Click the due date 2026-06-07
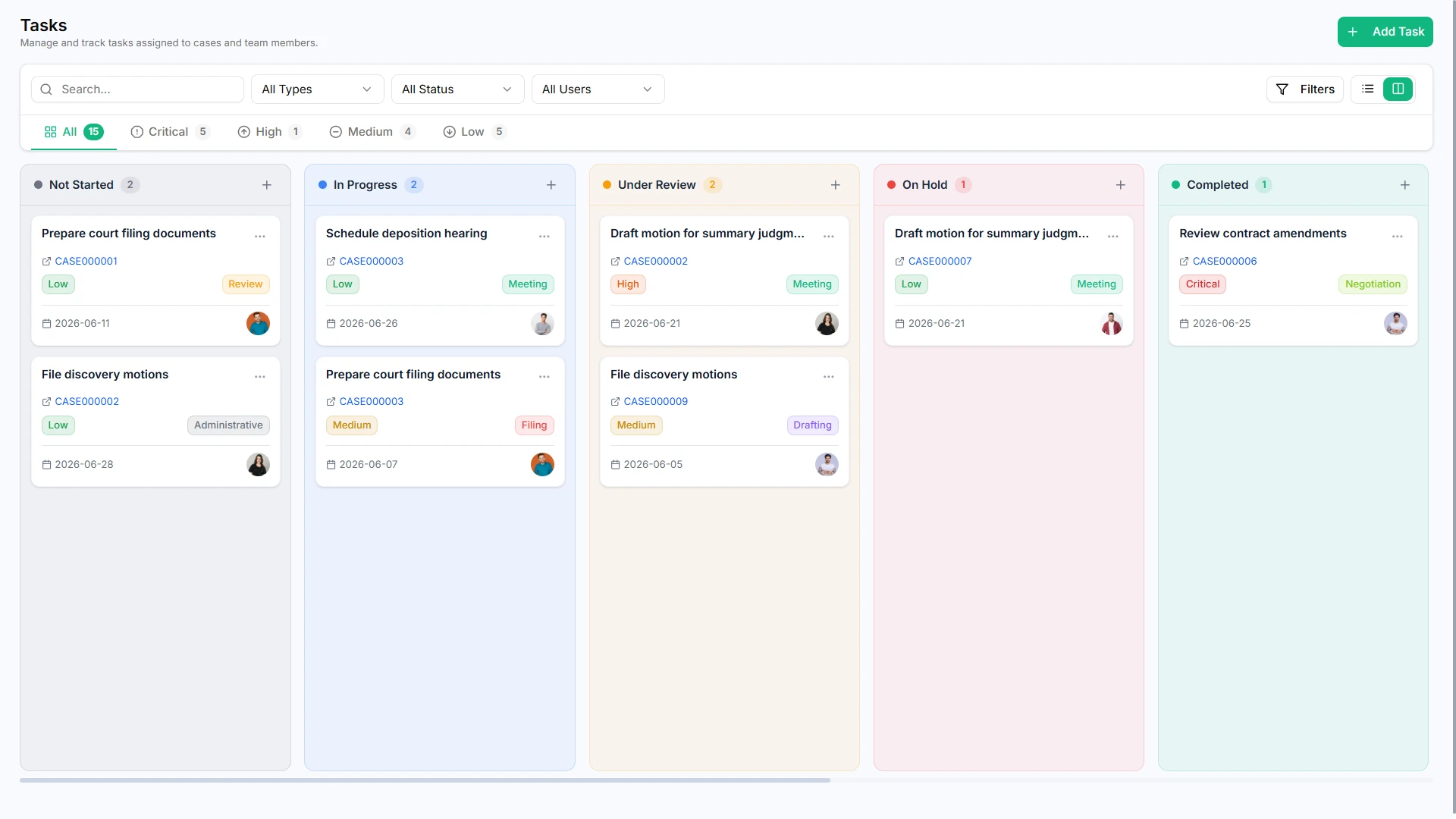This screenshot has width=1456, height=819. click(368, 465)
